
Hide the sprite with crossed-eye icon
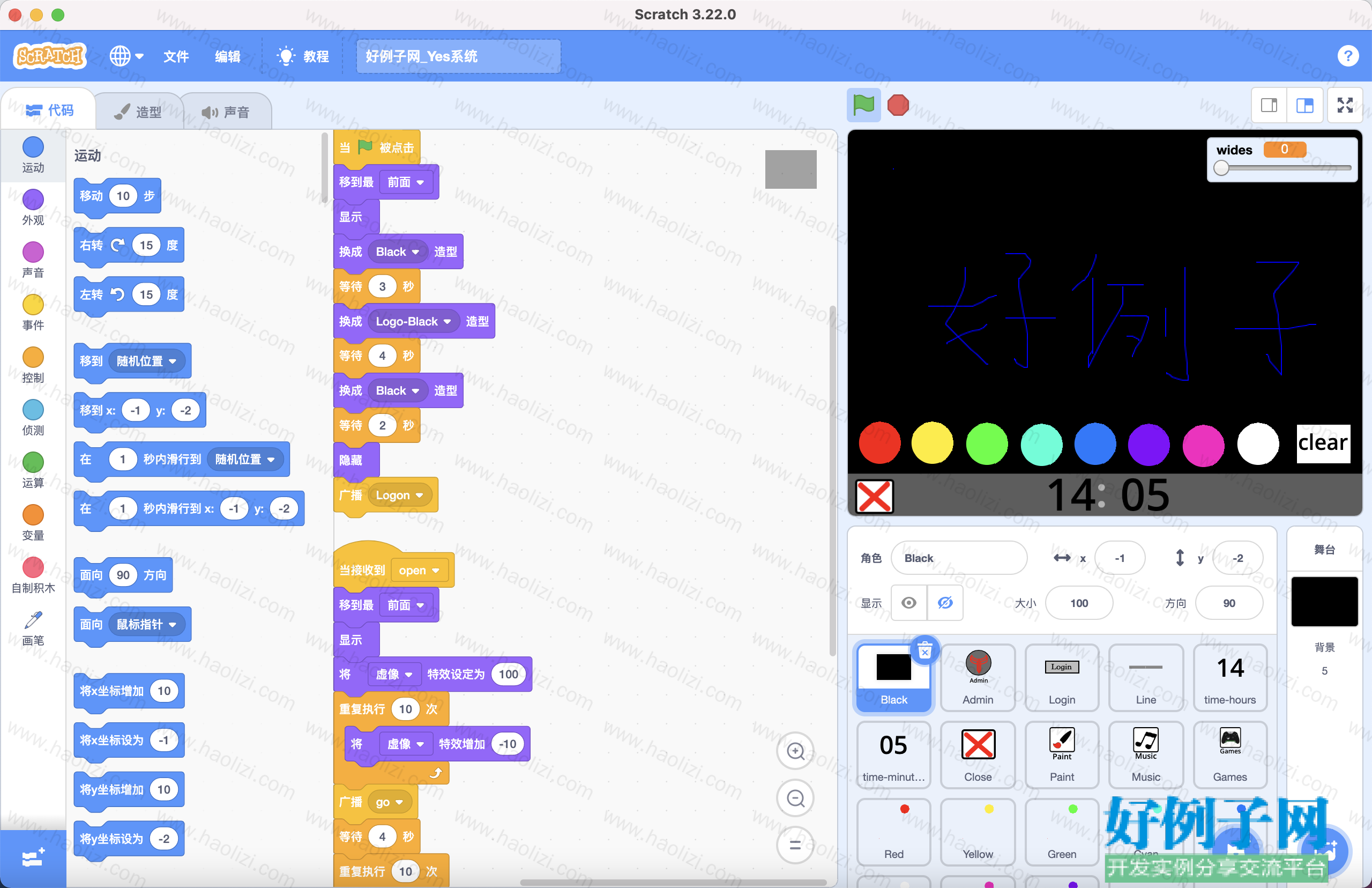pos(945,603)
